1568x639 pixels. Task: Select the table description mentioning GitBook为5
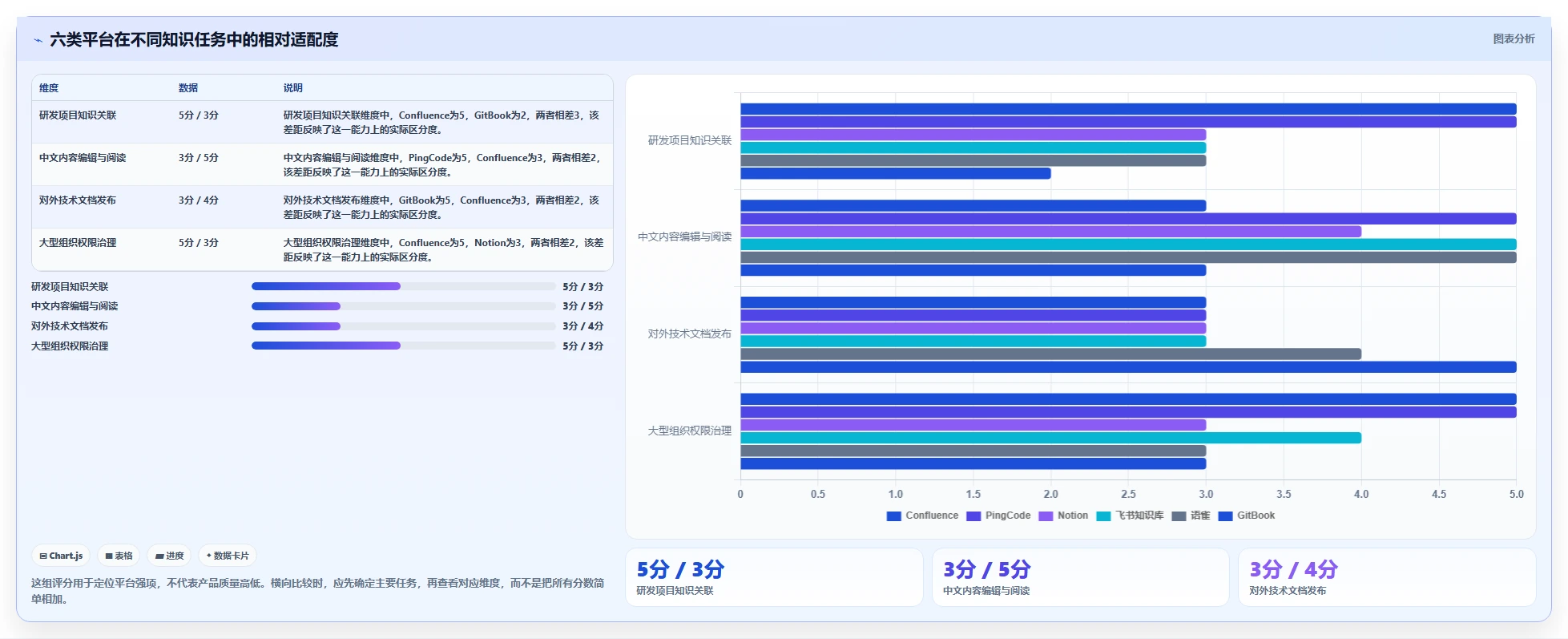pyautogui.click(x=442, y=208)
